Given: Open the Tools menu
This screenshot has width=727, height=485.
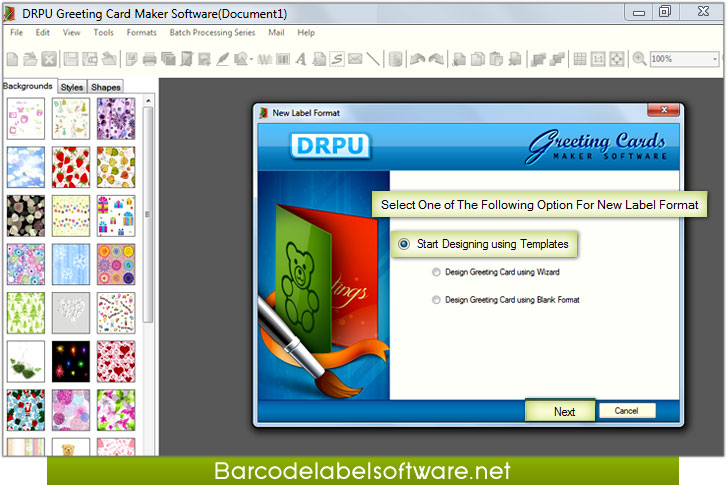Looking at the screenshot, I should point(103,32).
